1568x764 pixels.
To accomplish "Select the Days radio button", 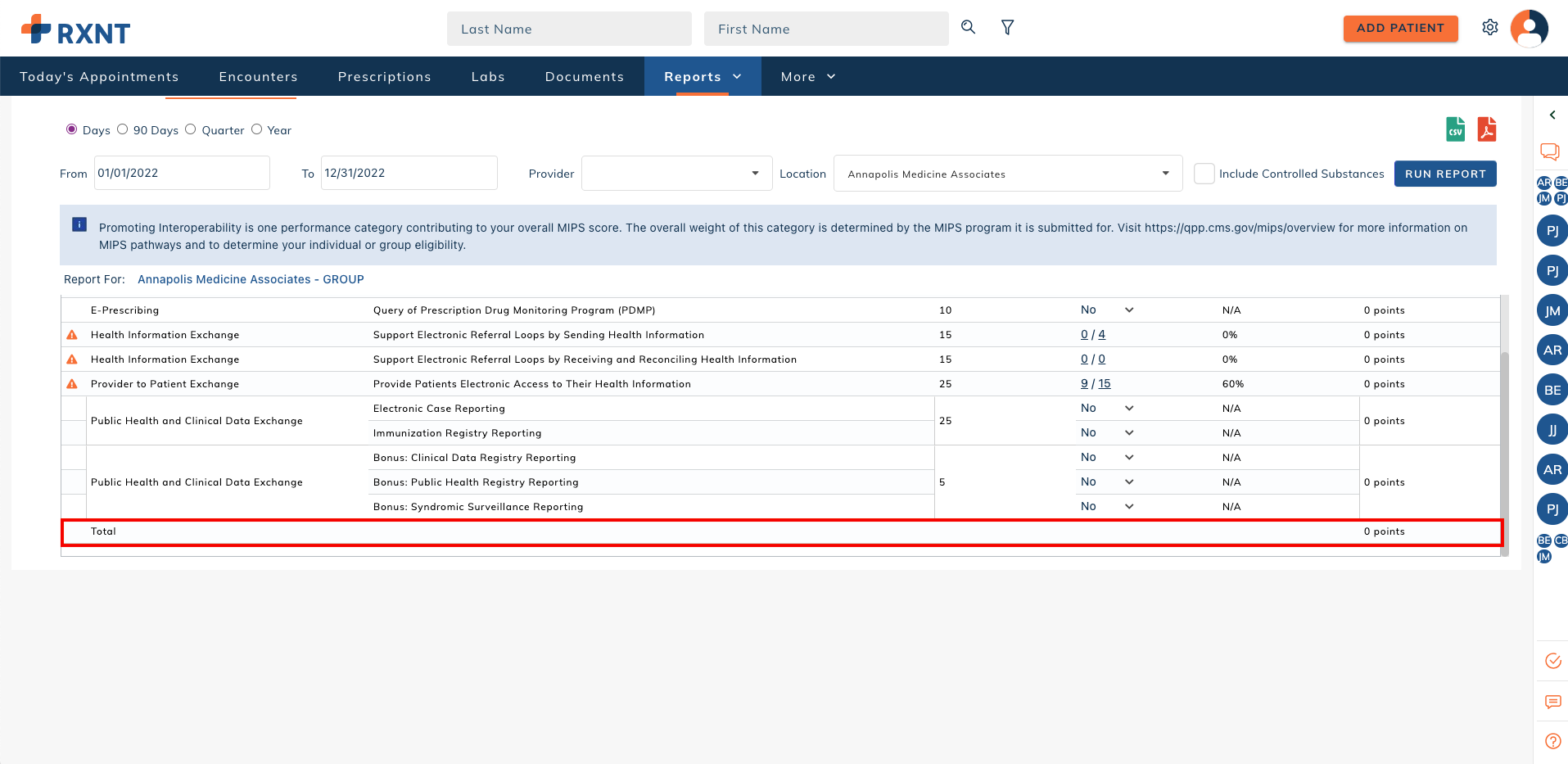I will 72,129.
